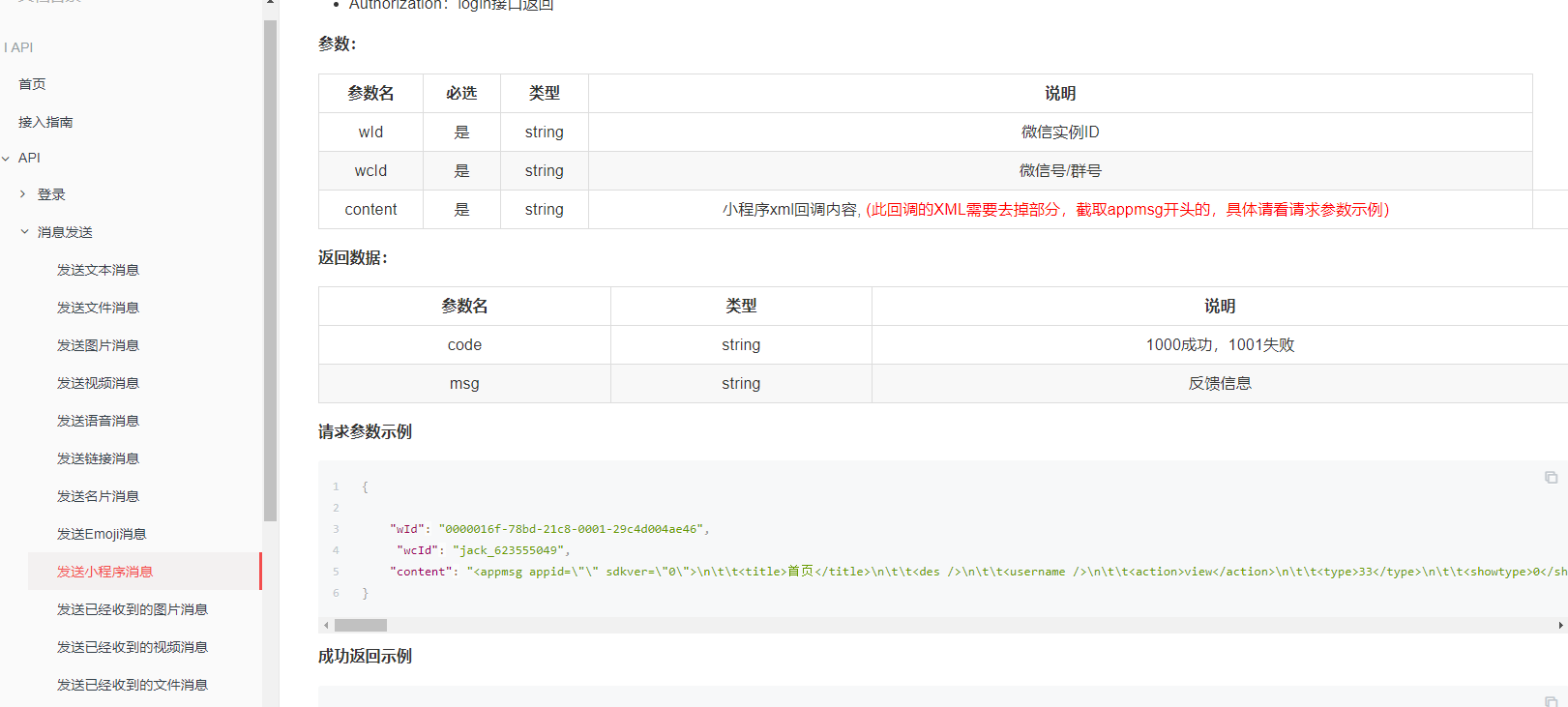Image resolution: width=1568 pixels, height=707 pixels.
Task: Collapse the 消息发送 section
Action: point(24,232)
